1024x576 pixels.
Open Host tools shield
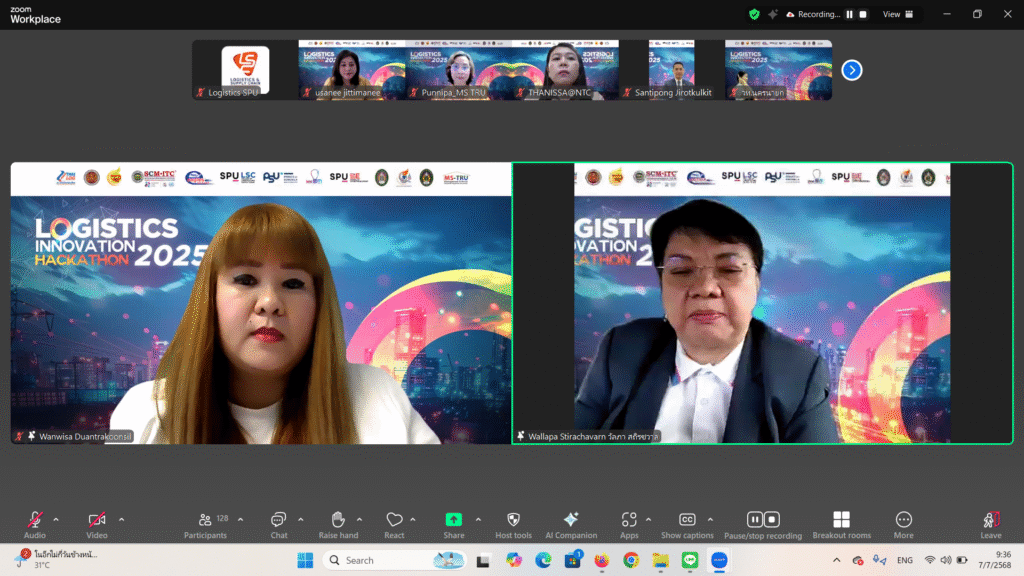(513, 525)
